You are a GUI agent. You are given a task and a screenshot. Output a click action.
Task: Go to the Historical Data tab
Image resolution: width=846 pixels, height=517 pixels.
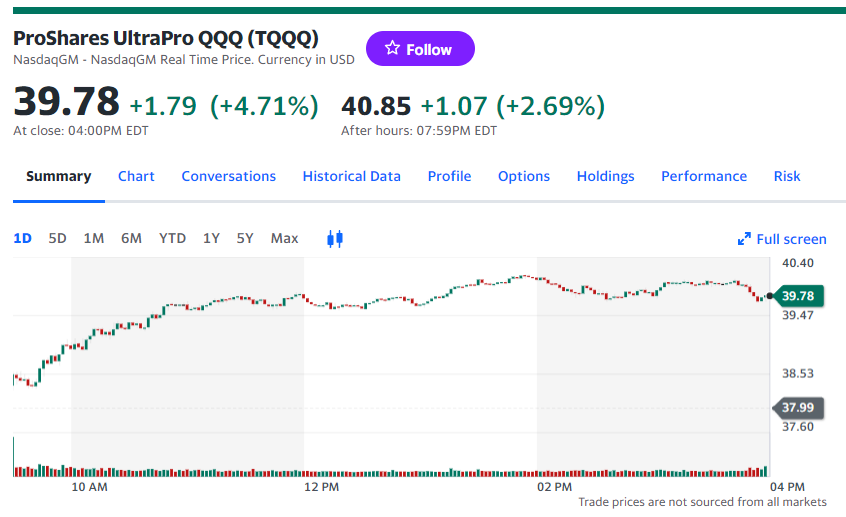click(352, 176)
